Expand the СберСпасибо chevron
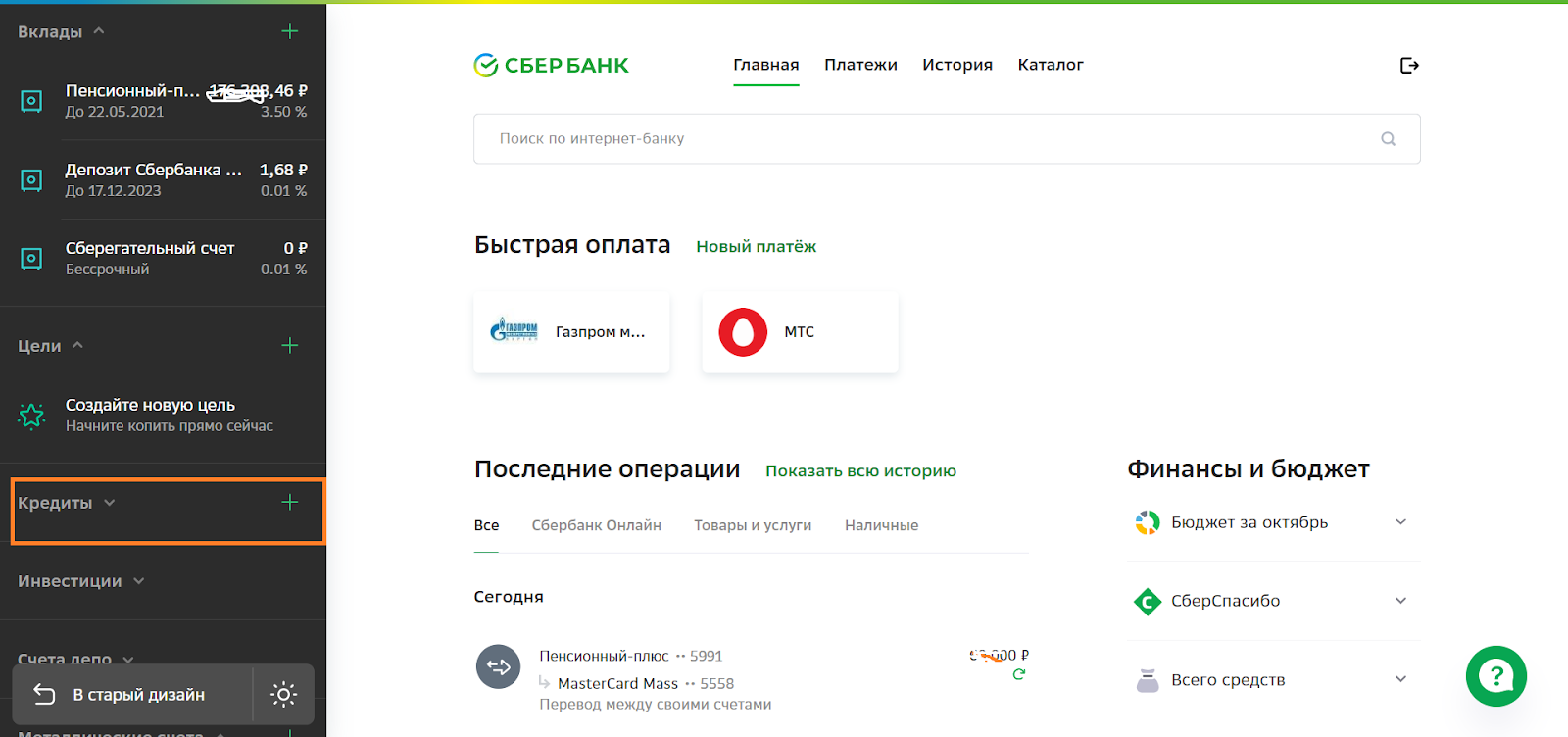Viewport: 1568px width, 737px height. pyautogui.click(x=1401, y=601)
